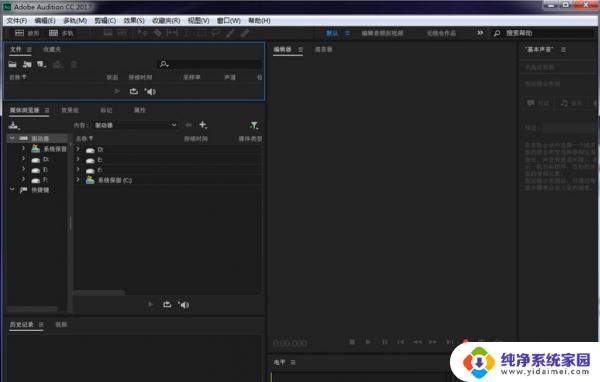This screenshot has width=600, height=382.
Task: Toggle spectral frequency display icon in toolbar
Action: (108, 33)
